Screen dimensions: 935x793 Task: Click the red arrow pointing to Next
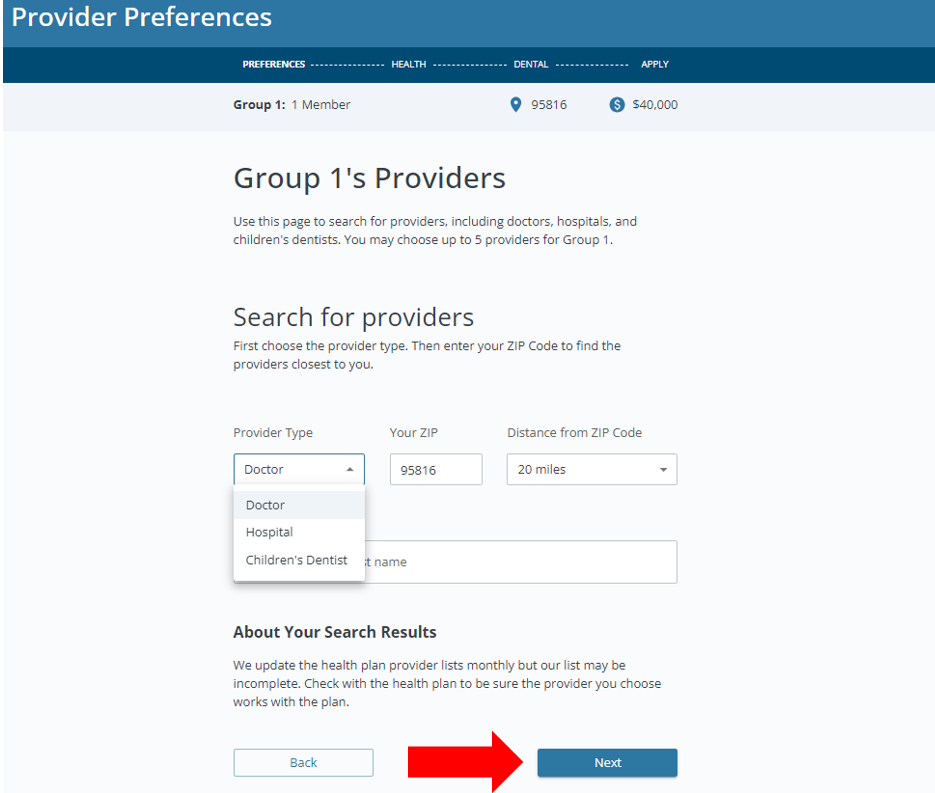(x=467, y=762)
